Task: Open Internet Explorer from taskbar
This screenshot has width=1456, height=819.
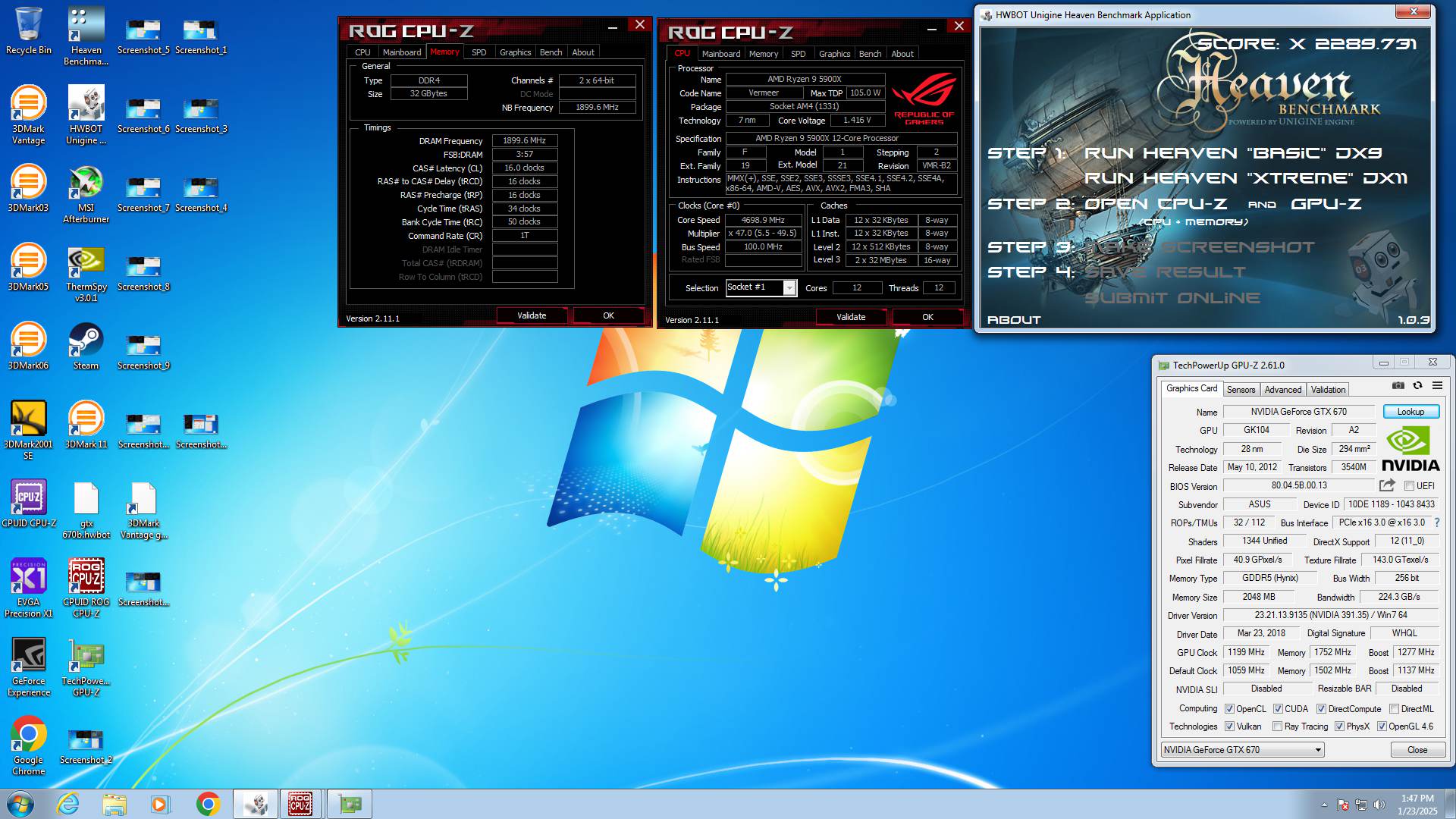Action: point(68,804)
